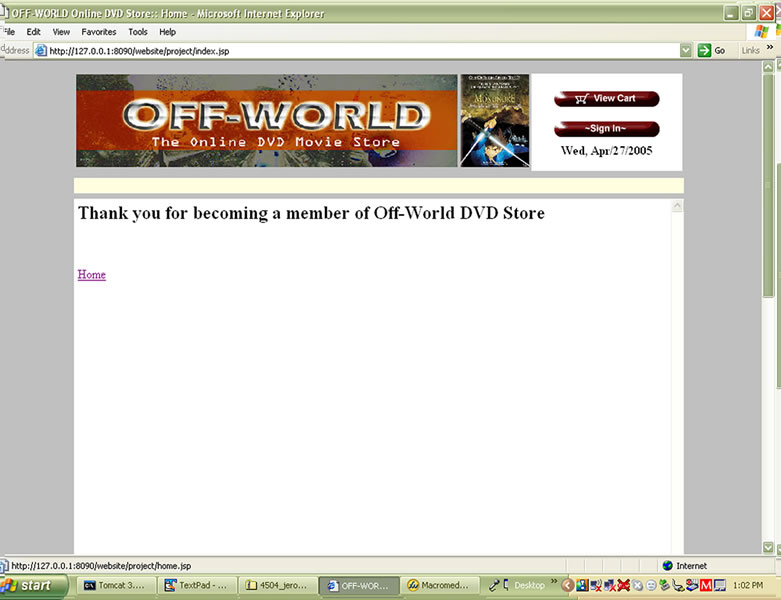This screenshot has height=600, width=781.
Task: Open the View menu
Action: click(61, 32)
